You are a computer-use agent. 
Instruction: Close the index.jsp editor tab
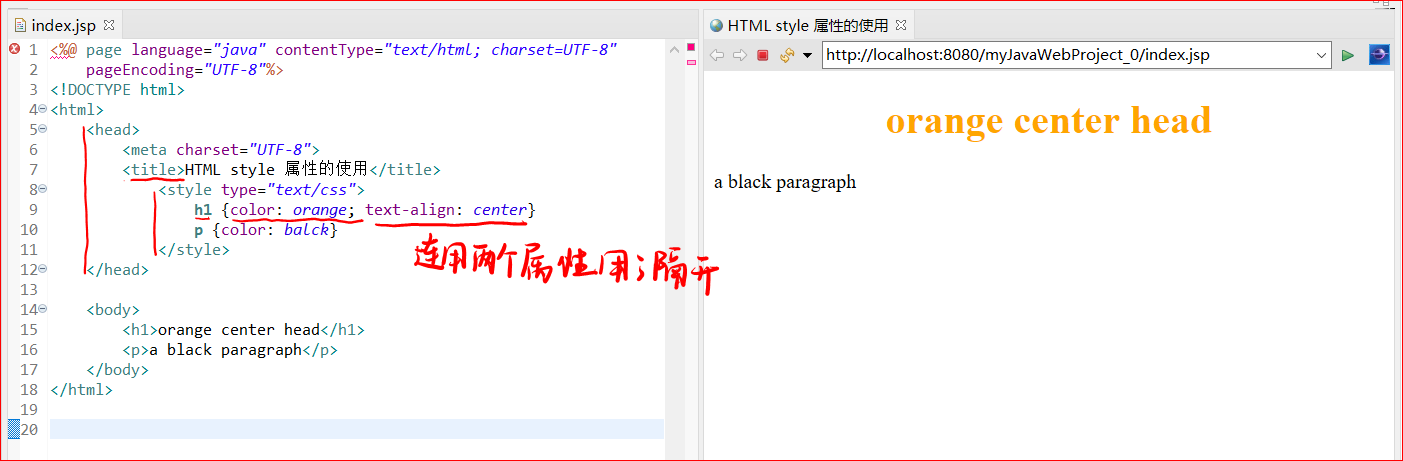pos(109,24)
